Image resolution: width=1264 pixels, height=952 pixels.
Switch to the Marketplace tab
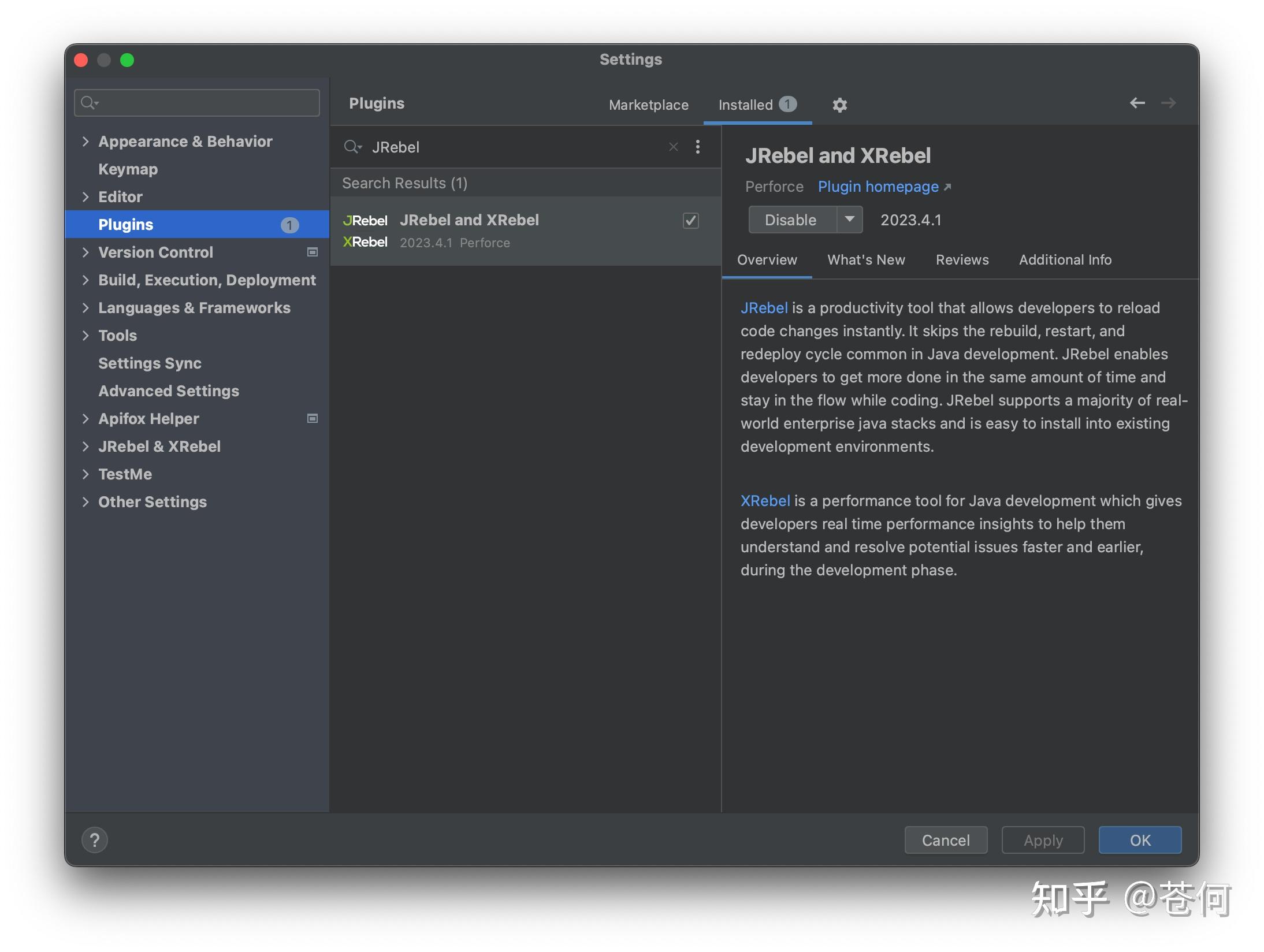(648, 105)
